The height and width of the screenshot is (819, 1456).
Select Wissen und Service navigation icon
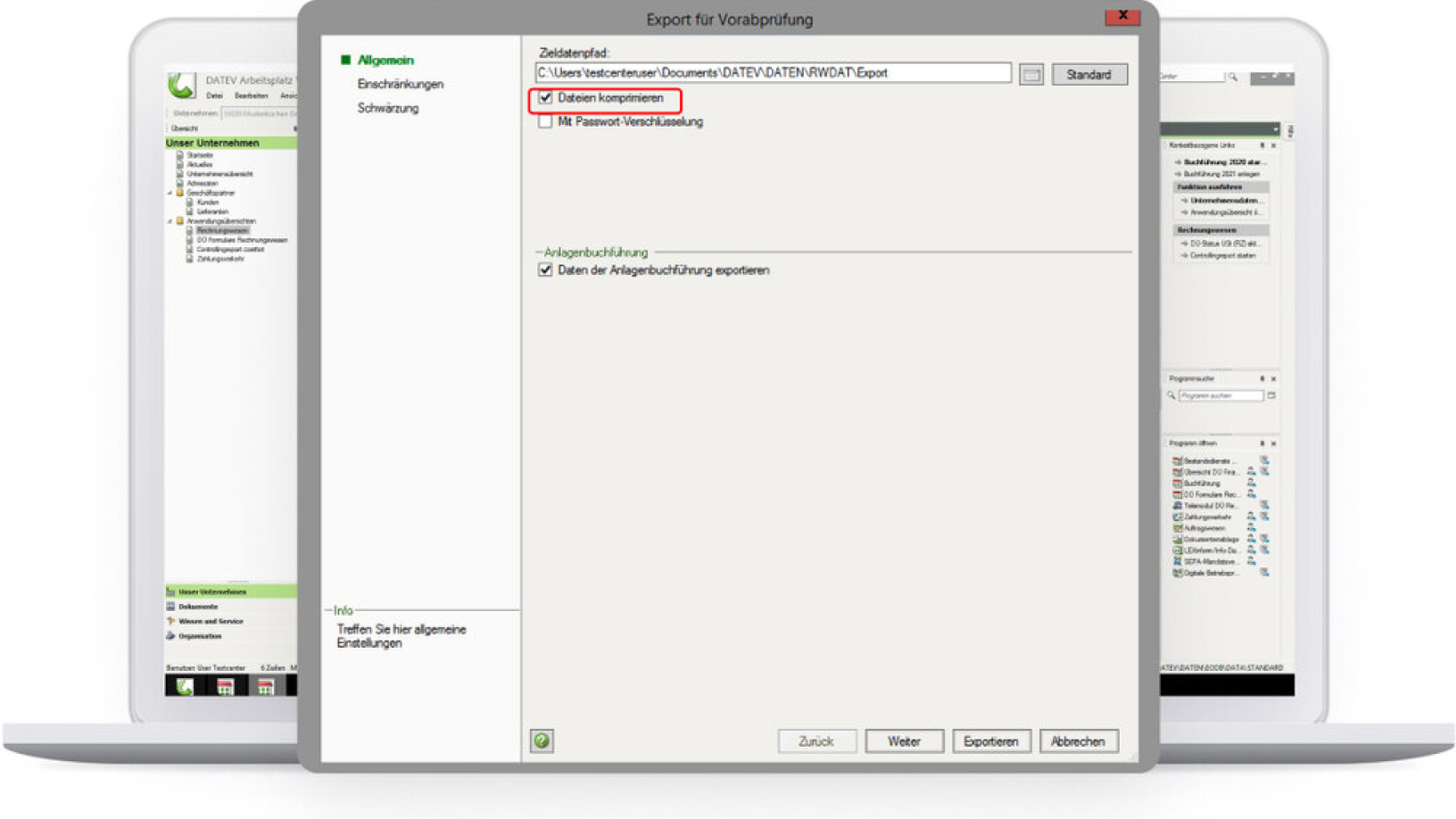(x=170, y=621)
